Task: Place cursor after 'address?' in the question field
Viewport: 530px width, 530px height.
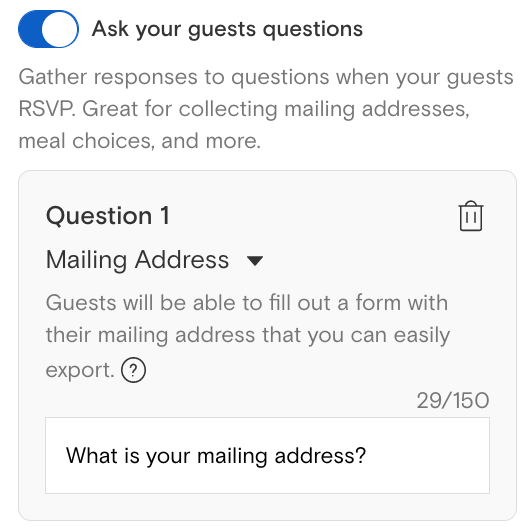Action: tap(367, 456)
